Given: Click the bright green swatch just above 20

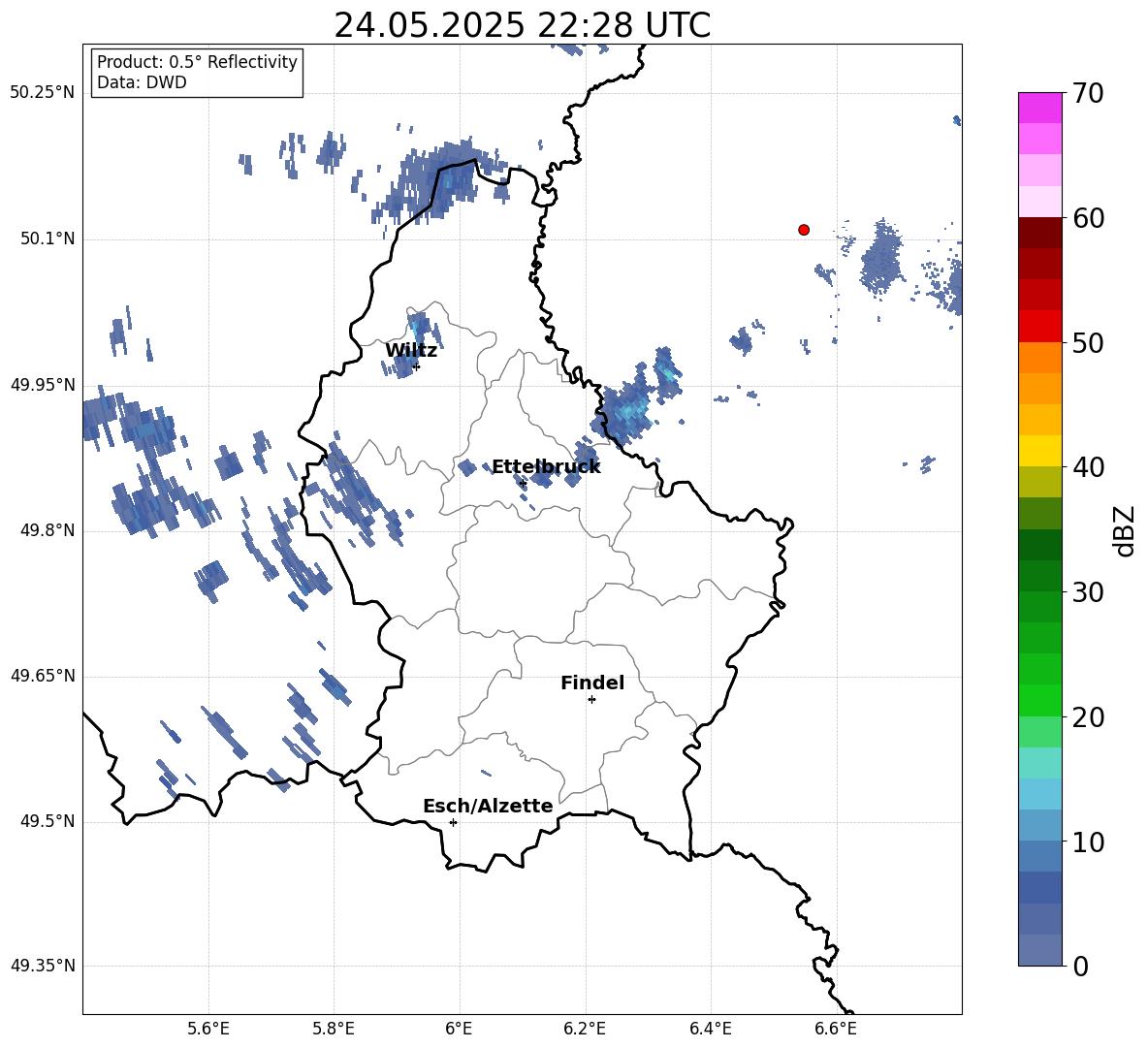Looking at the screenshot, I should (x=1040, y=700).
